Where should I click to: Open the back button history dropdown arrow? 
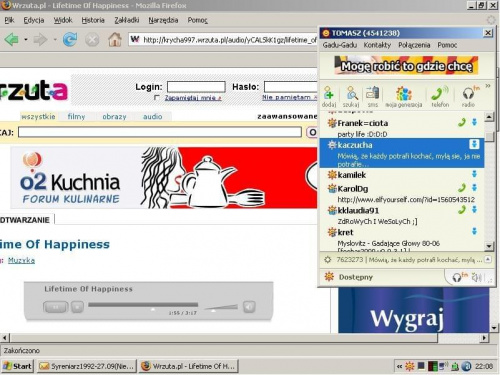26,40
